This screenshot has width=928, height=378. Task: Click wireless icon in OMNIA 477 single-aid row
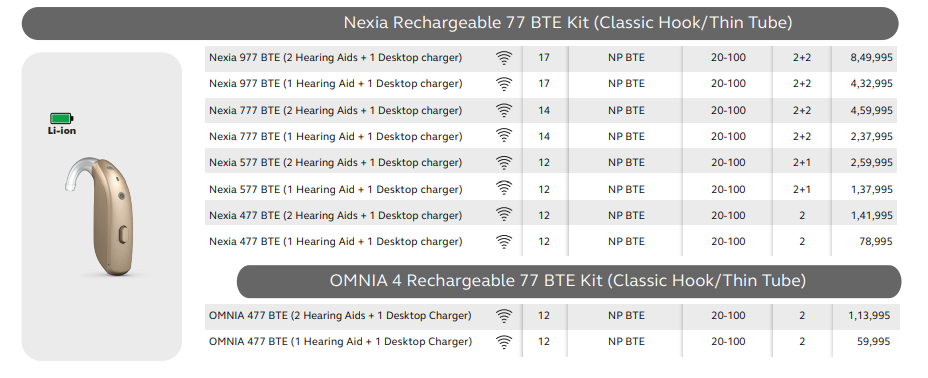point(504,342)
